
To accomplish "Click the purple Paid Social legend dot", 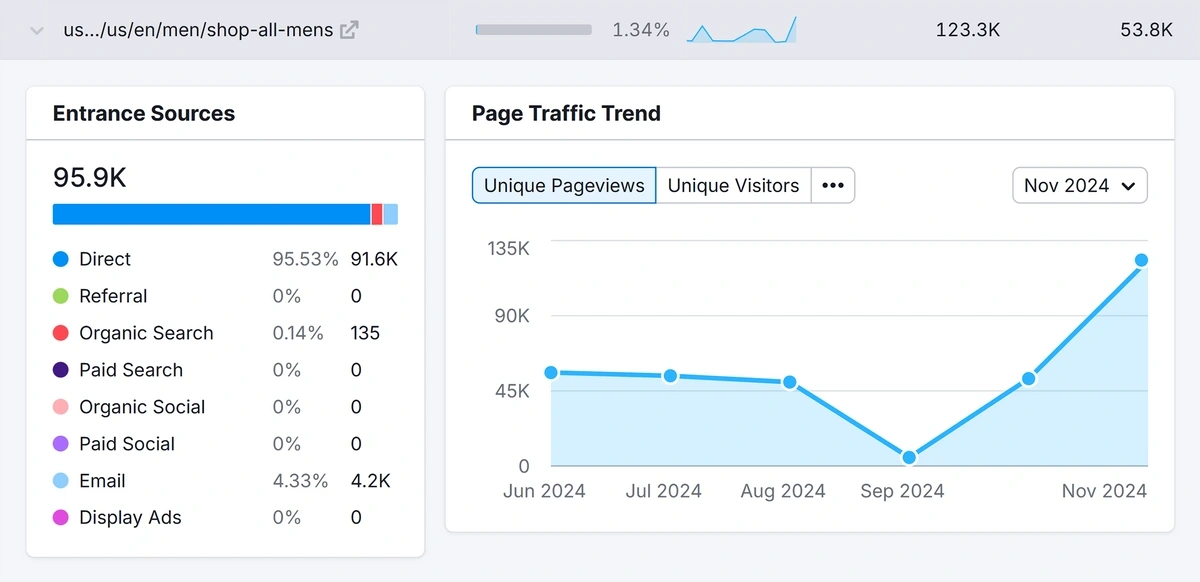I will pos(59,443).
